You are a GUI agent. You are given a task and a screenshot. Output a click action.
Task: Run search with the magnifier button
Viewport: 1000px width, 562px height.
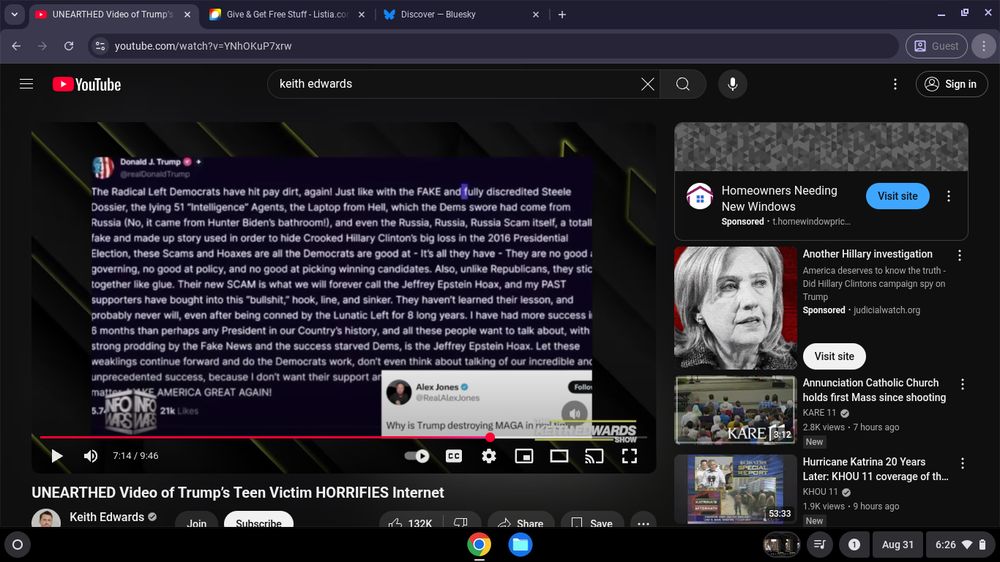(x=682, y=84)
